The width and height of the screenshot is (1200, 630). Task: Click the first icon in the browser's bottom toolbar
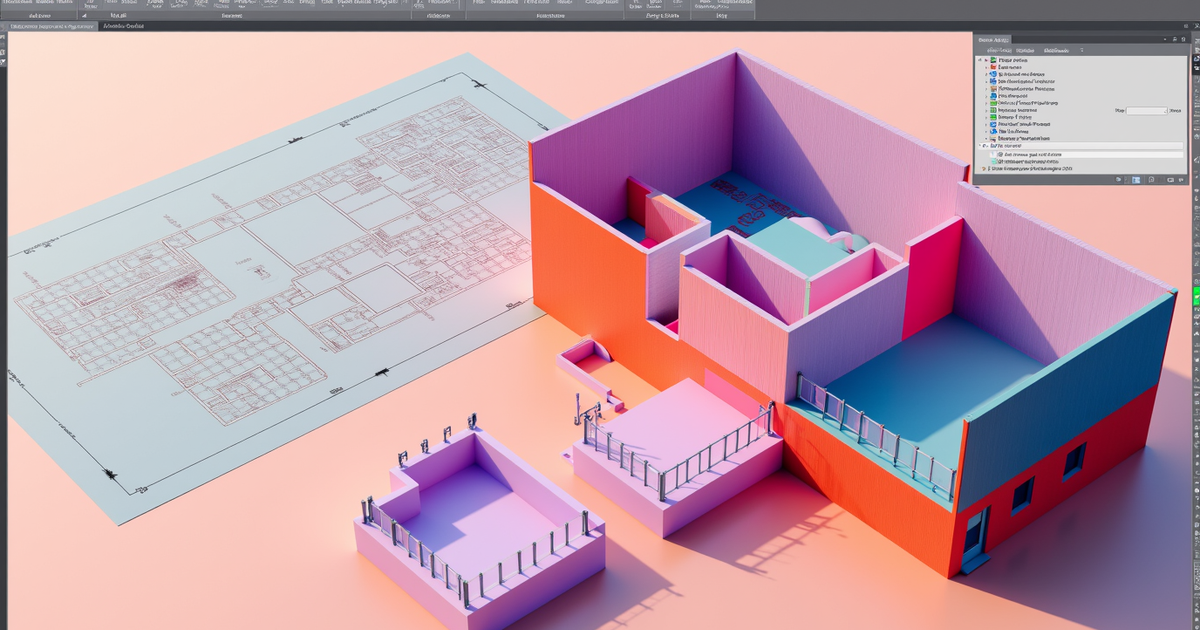coord(1118,178)
